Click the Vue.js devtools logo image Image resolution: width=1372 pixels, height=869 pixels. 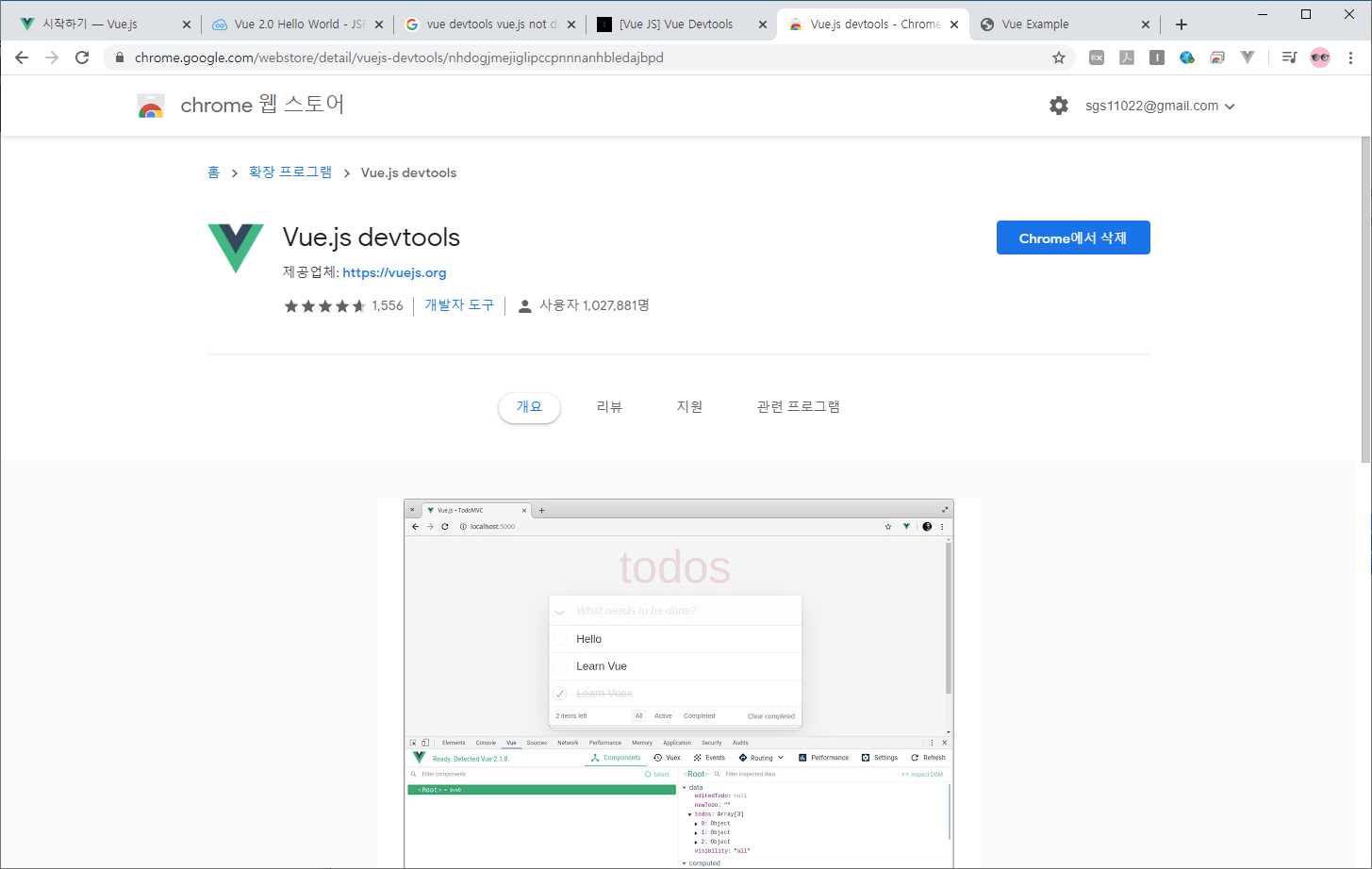coord(236,248)
